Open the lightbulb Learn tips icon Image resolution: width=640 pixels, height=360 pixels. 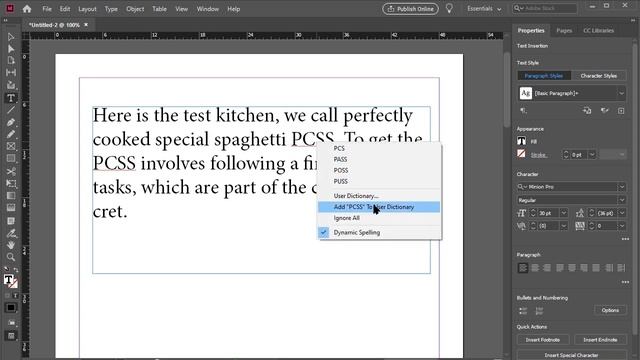[x=449, y=9]
